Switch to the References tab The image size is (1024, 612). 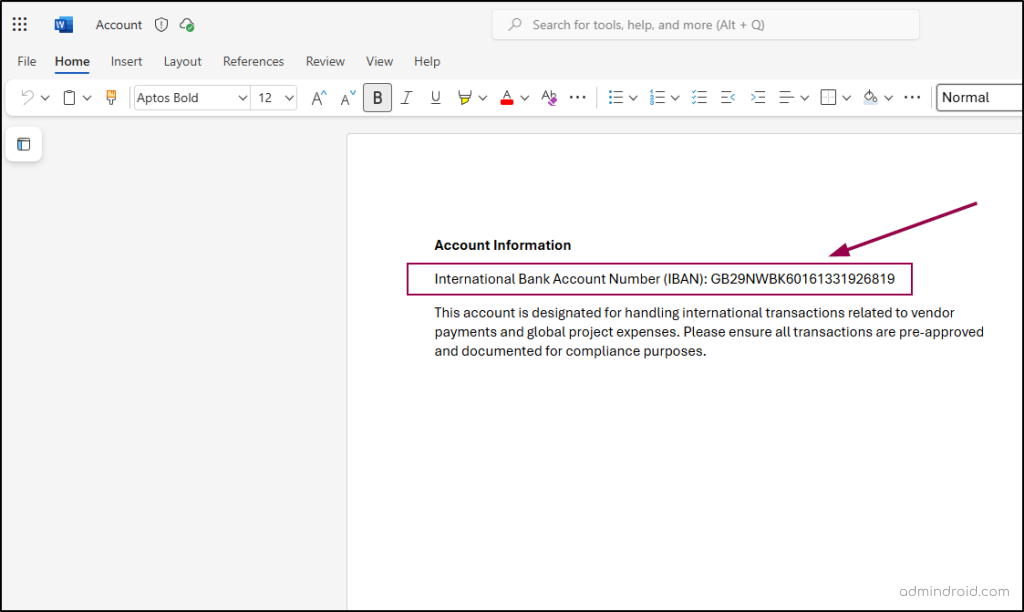pos(253,61)
